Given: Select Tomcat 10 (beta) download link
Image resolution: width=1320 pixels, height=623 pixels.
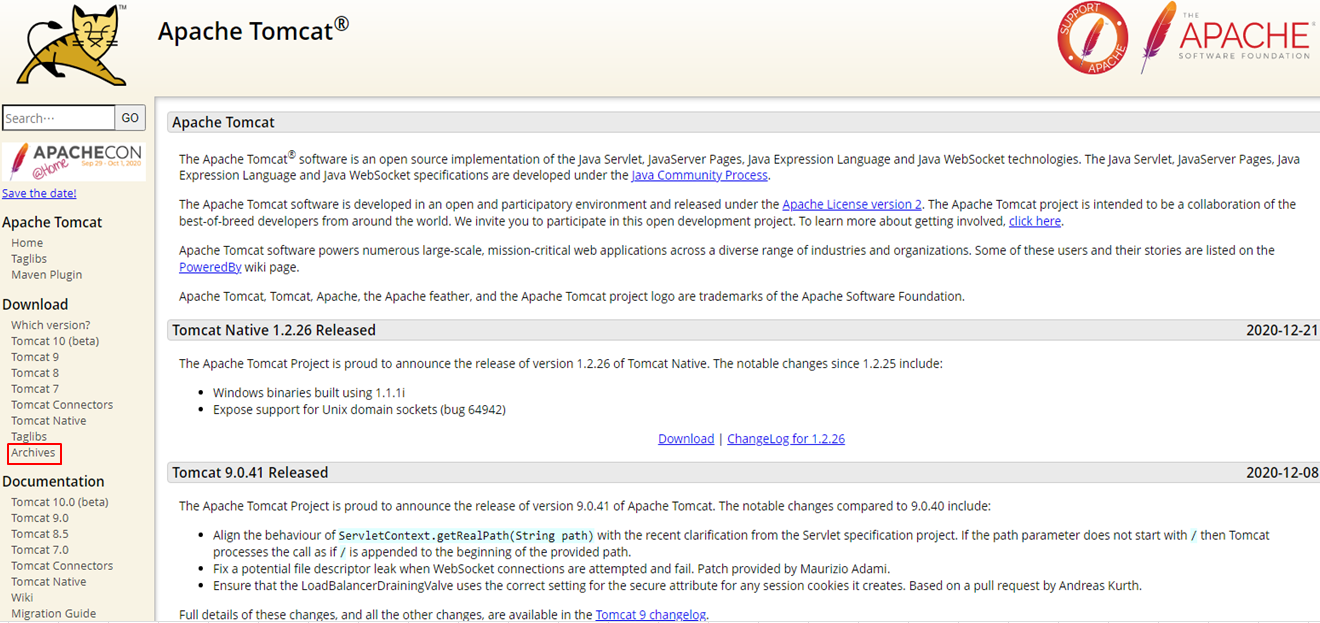Looking at the screenshot, I should pos(54,341).
